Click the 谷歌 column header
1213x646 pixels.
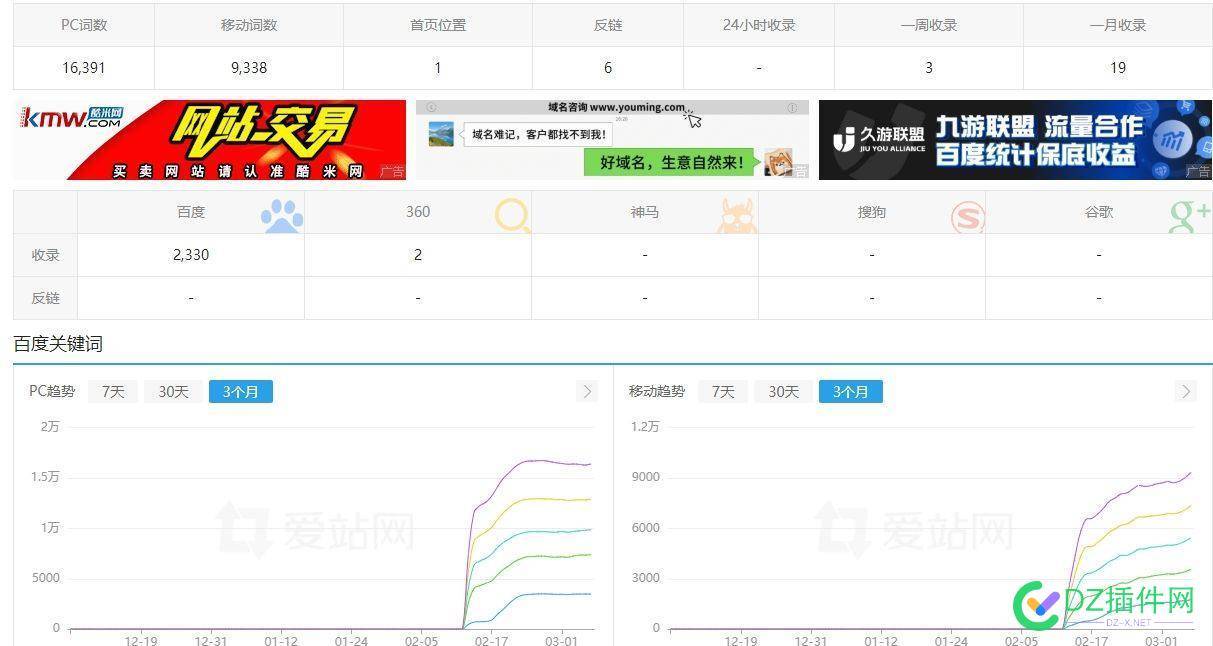click(x=1099, y=212)
